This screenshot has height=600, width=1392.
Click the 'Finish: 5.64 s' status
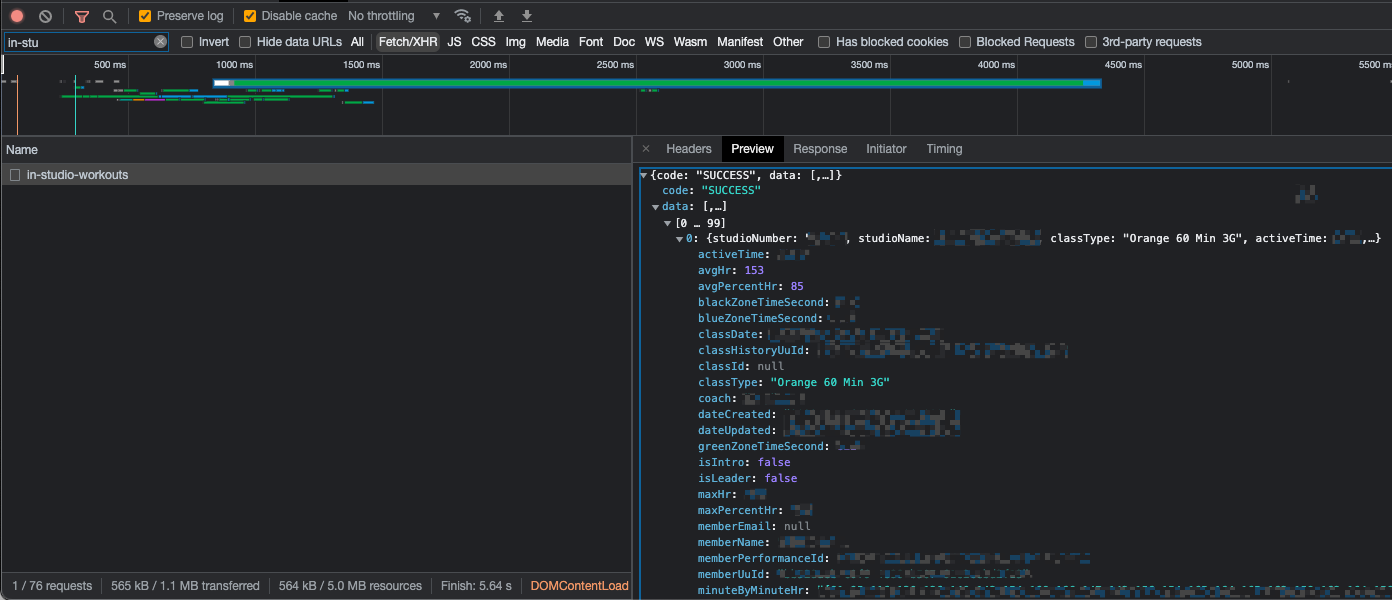[x=476, y=586]
